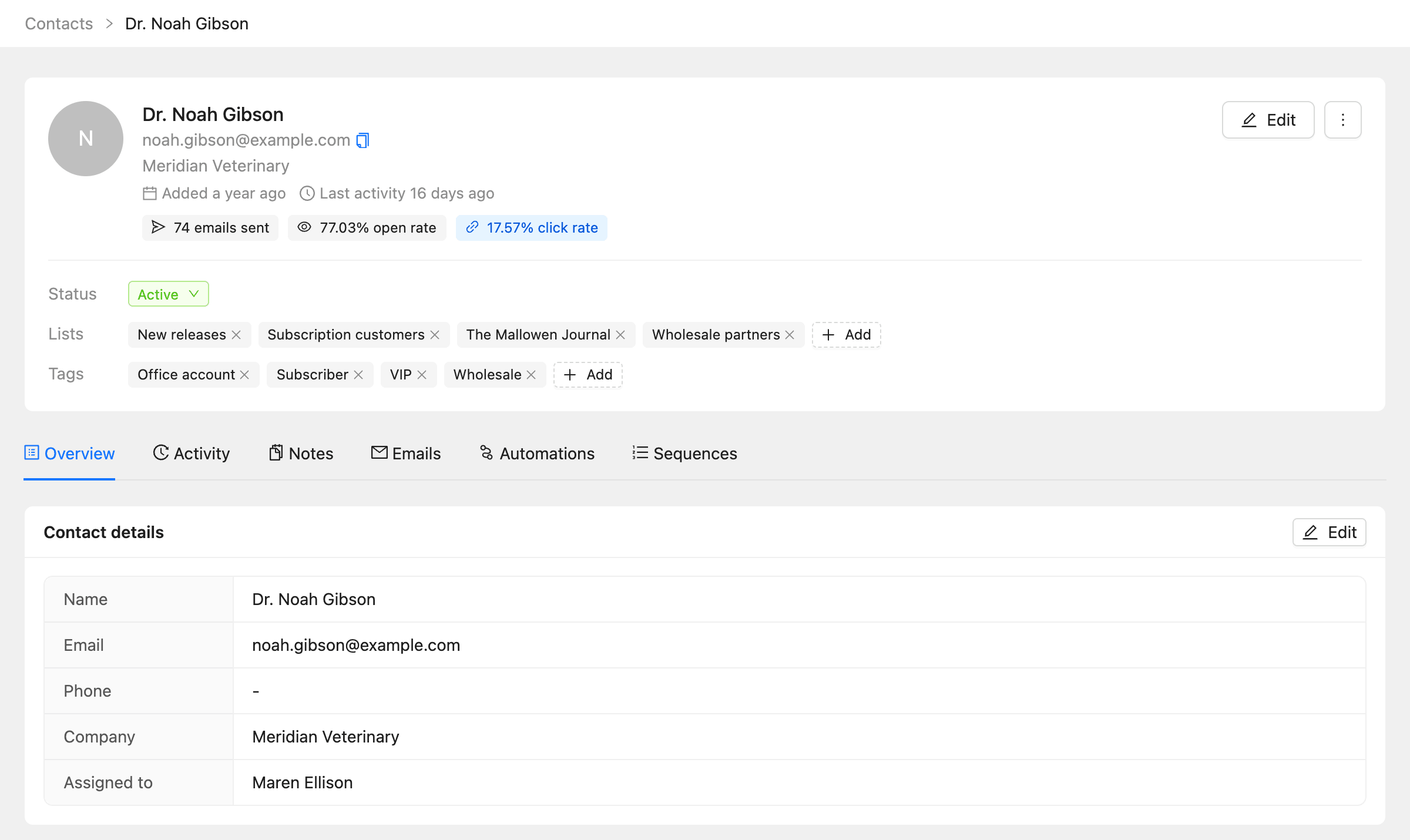The width and height of the screenshot is (1410, 840).
Task: Remove The Mallowen Journal list
Action: click(620, 335)
